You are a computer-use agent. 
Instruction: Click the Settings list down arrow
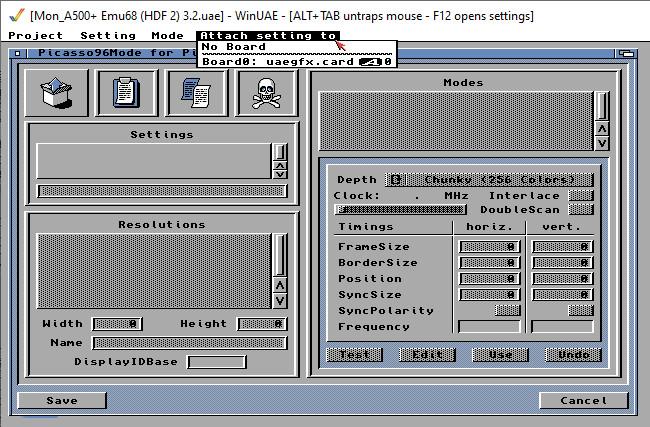[280, 174]
